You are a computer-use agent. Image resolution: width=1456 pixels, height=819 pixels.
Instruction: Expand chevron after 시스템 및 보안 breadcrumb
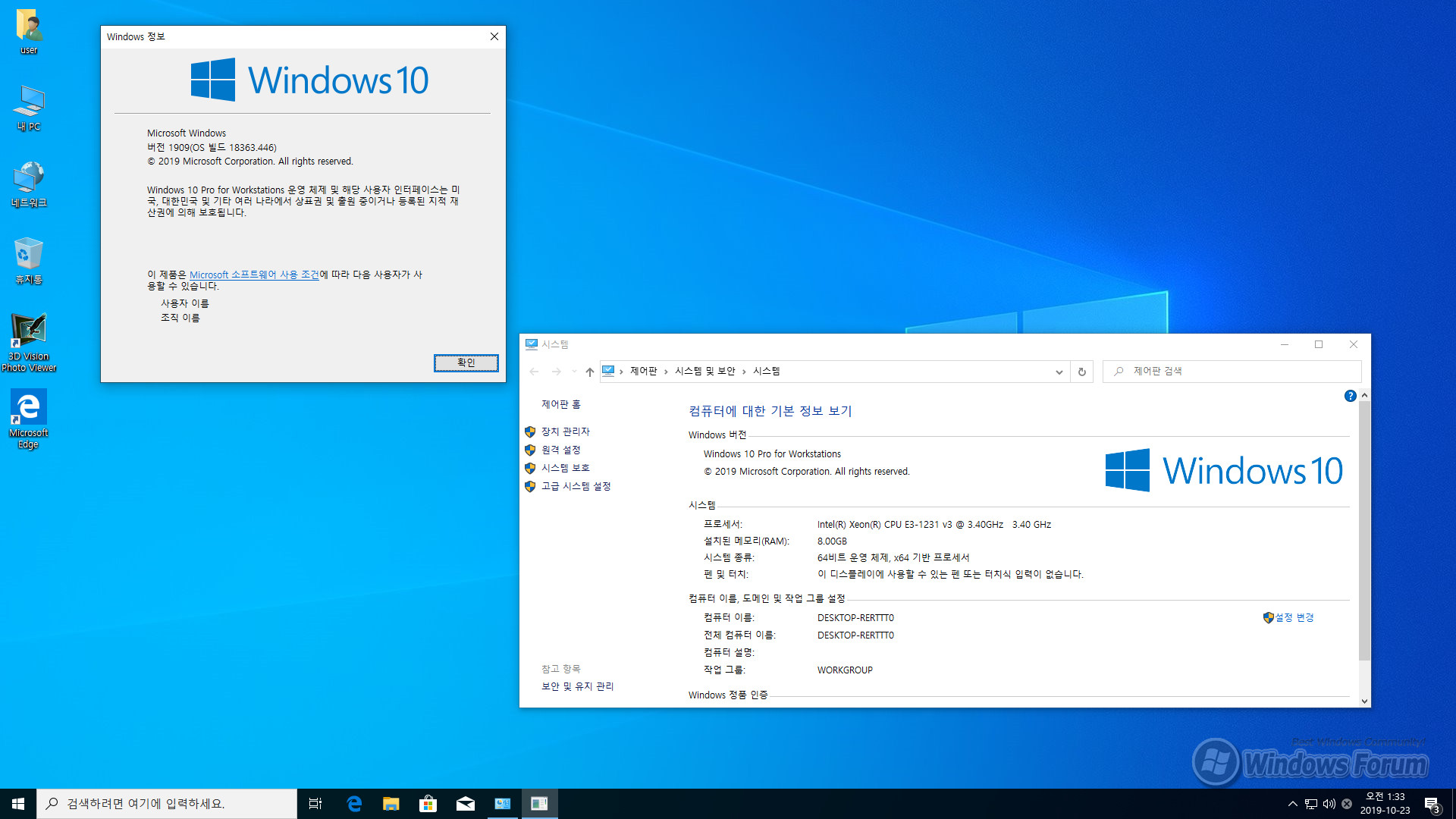click(x=744, y=372)
